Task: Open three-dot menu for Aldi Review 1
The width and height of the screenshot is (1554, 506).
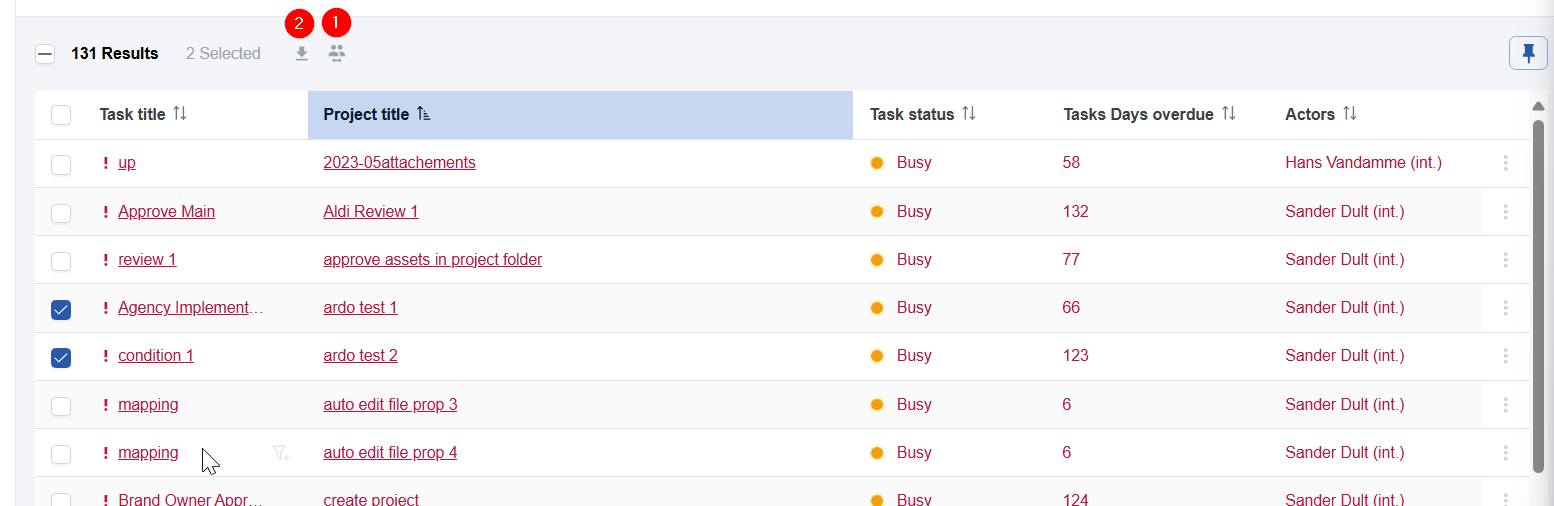Action: pos(1505,212)
